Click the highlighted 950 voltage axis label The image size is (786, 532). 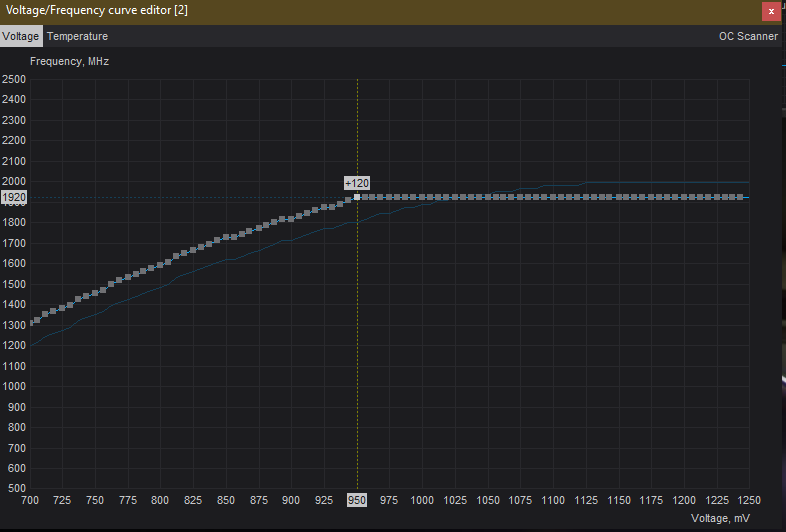(x=356, y=500)
